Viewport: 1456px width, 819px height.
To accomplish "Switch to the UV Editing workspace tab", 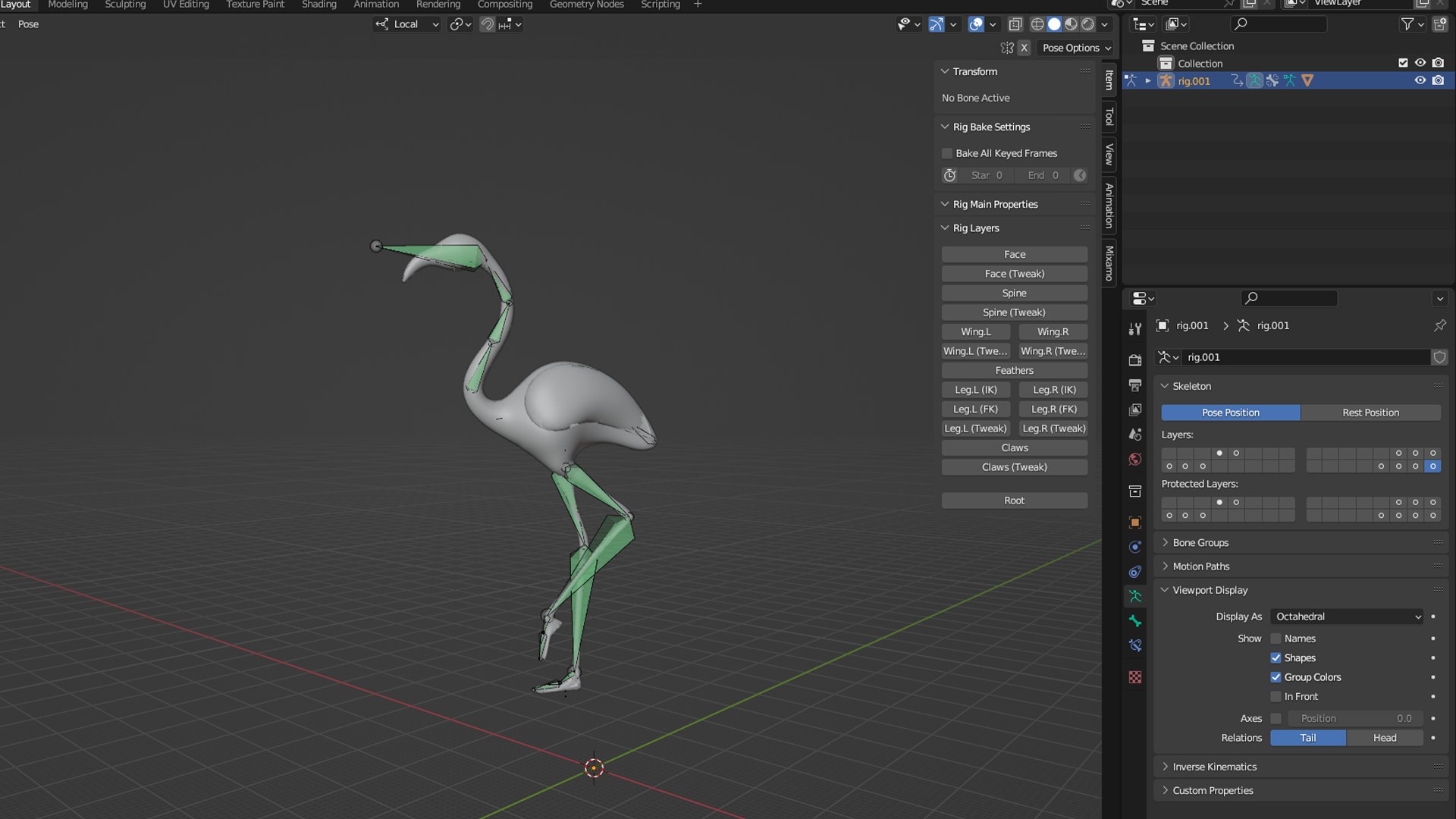I will coord(186,5).
